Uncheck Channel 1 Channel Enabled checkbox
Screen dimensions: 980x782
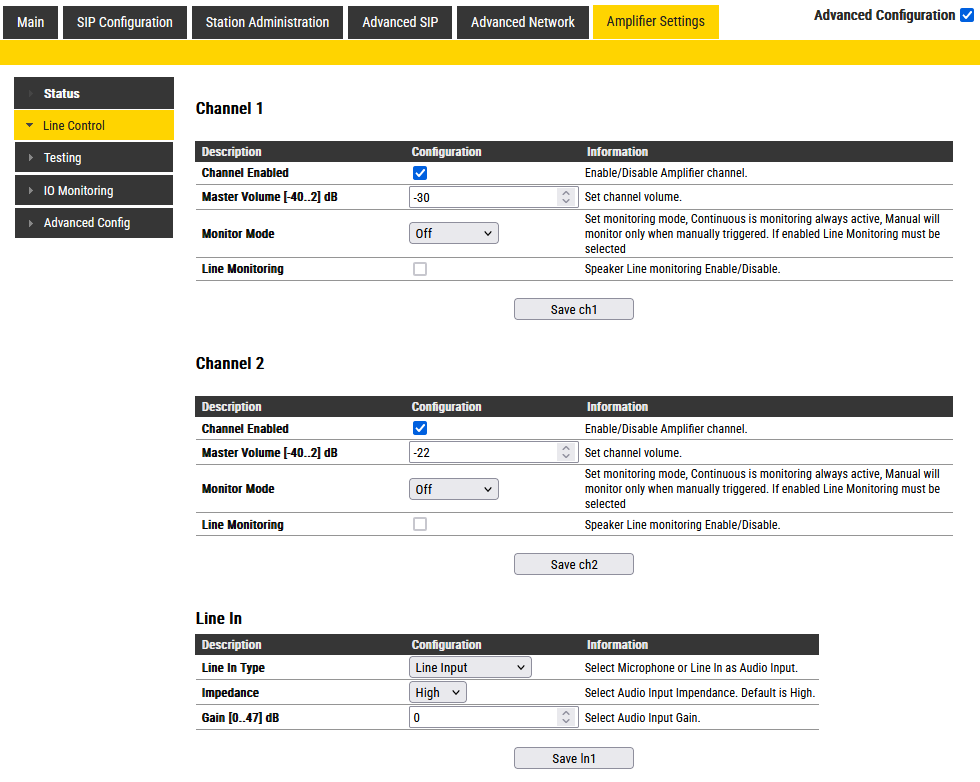[x=420, y=173]
